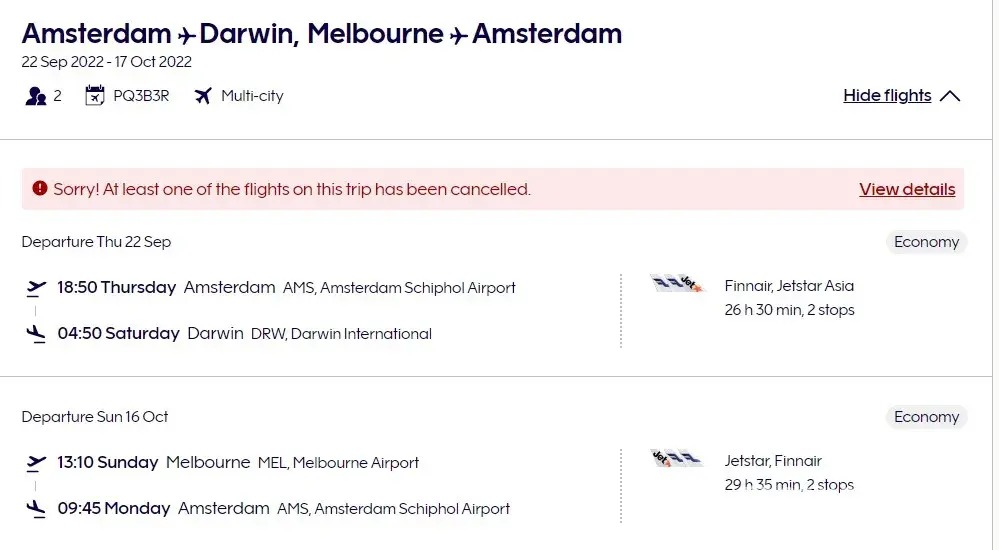Click the Economy badge for outbound flight
The height and width of the screenshot is (550, 999).
point(926,242)
